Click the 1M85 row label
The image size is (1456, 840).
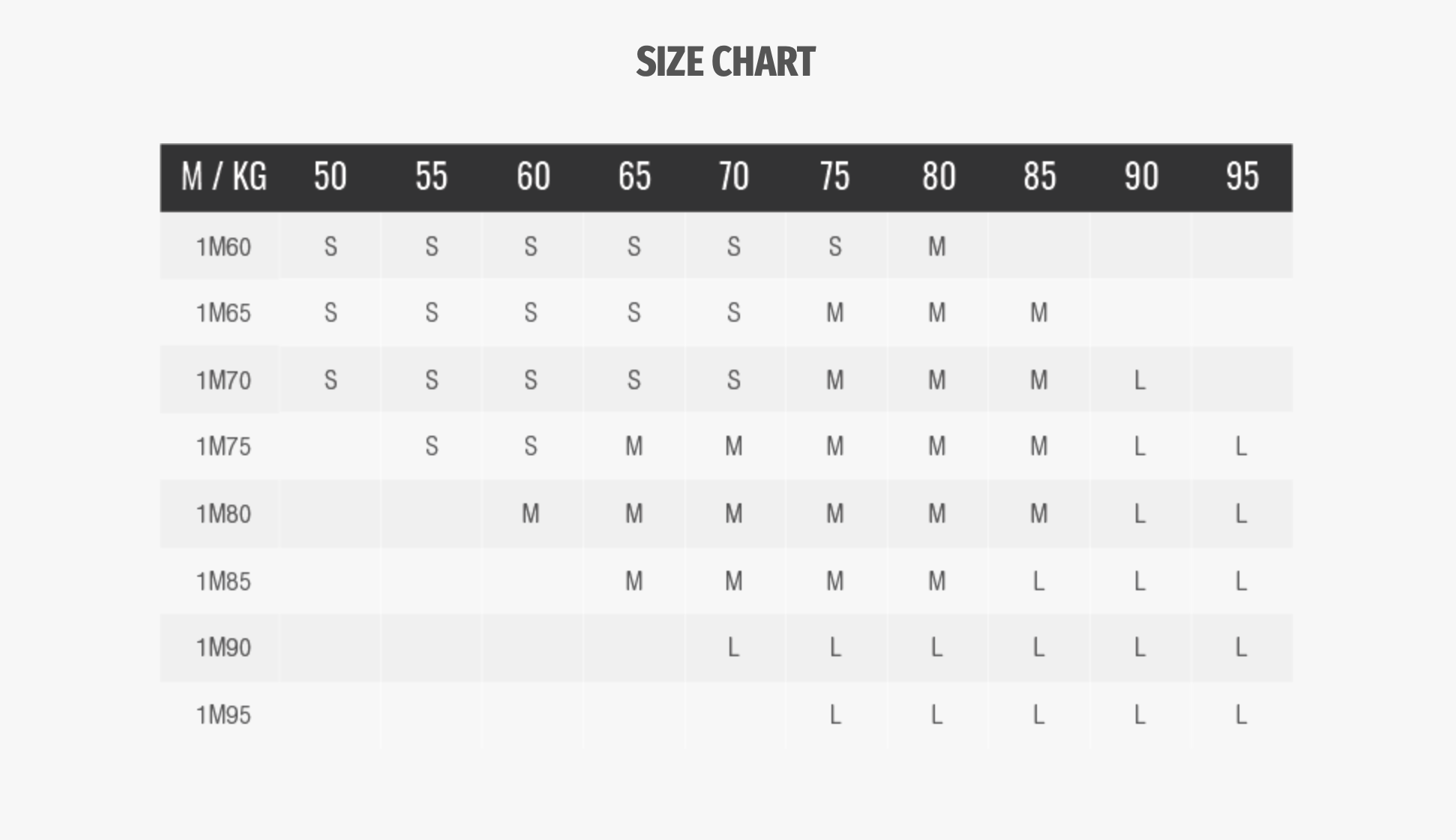[x=223, y=581]
